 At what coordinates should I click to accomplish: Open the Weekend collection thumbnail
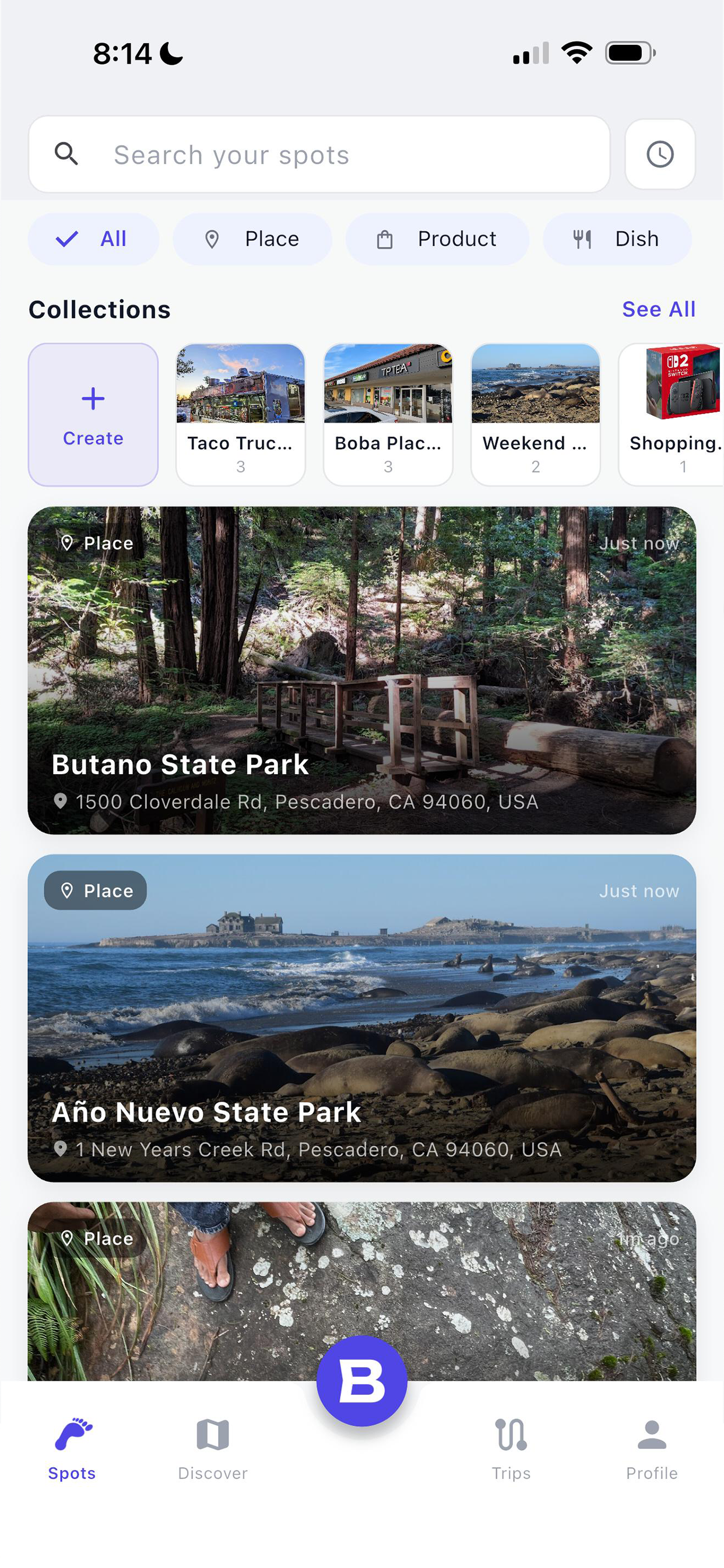(535, 384)
